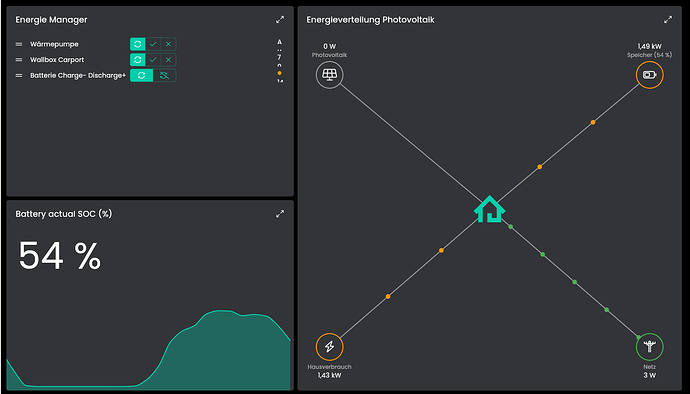The width and height of the screenshot is (690, 394).
Task: Click the 1,49 kW Speicher reading
Action: (x=650, y=46)
